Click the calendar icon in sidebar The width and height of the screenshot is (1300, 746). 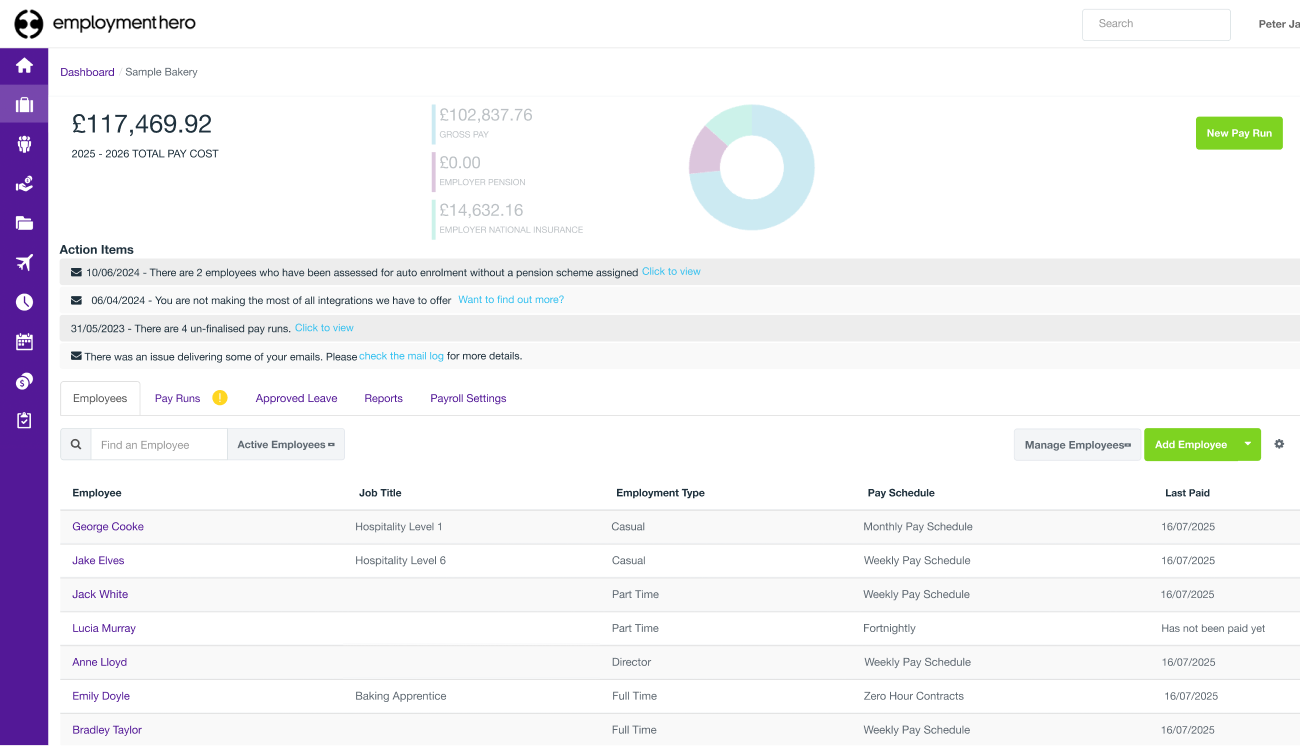click(24, 342)
